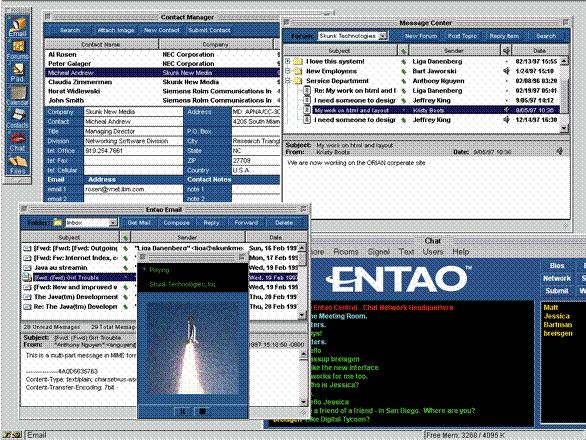Sort Message Center by Sender column
Screen dimensions: 586x440
coord(454,50)
